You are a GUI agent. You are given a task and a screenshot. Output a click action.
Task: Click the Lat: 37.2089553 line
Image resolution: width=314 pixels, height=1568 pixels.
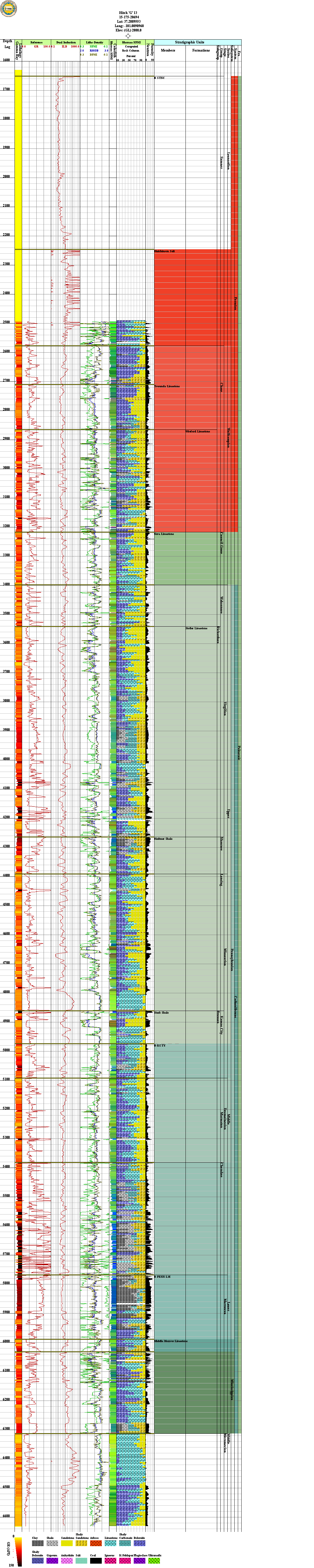click(x=128, y=21)
